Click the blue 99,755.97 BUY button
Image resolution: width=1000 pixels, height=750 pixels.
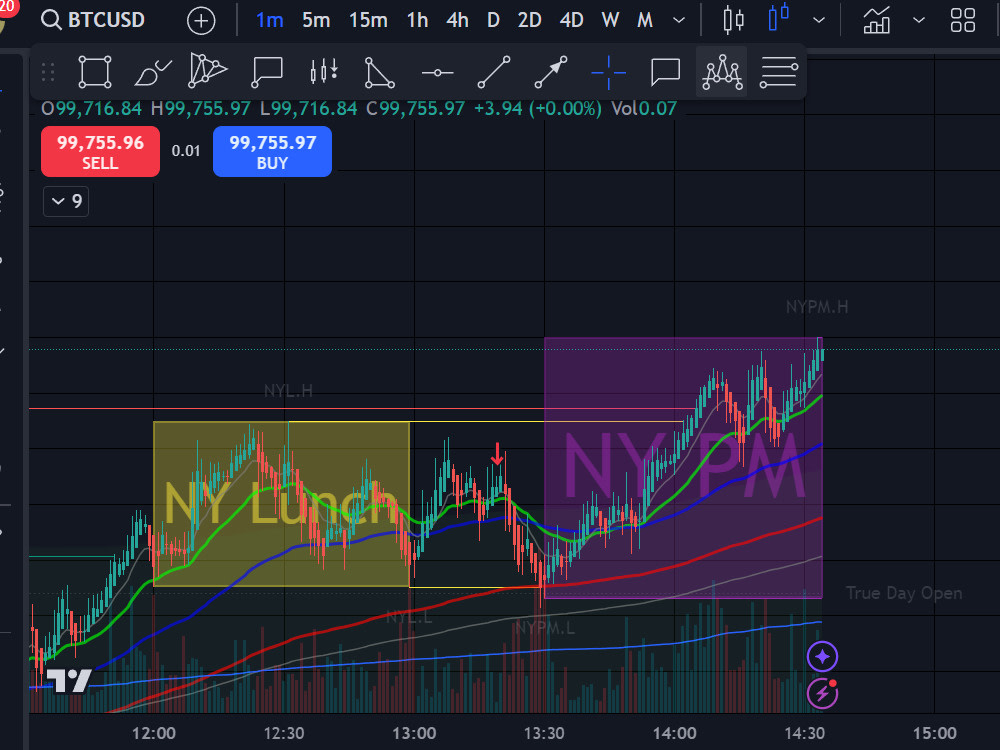[x=272, y=152]
